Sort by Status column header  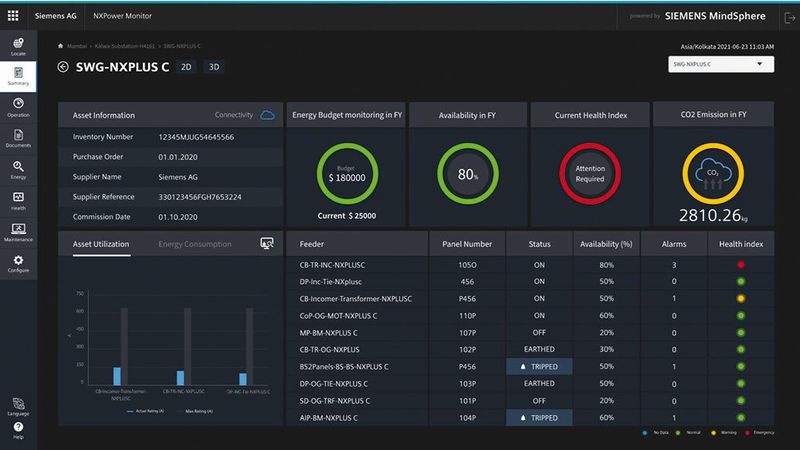[539, 244]
